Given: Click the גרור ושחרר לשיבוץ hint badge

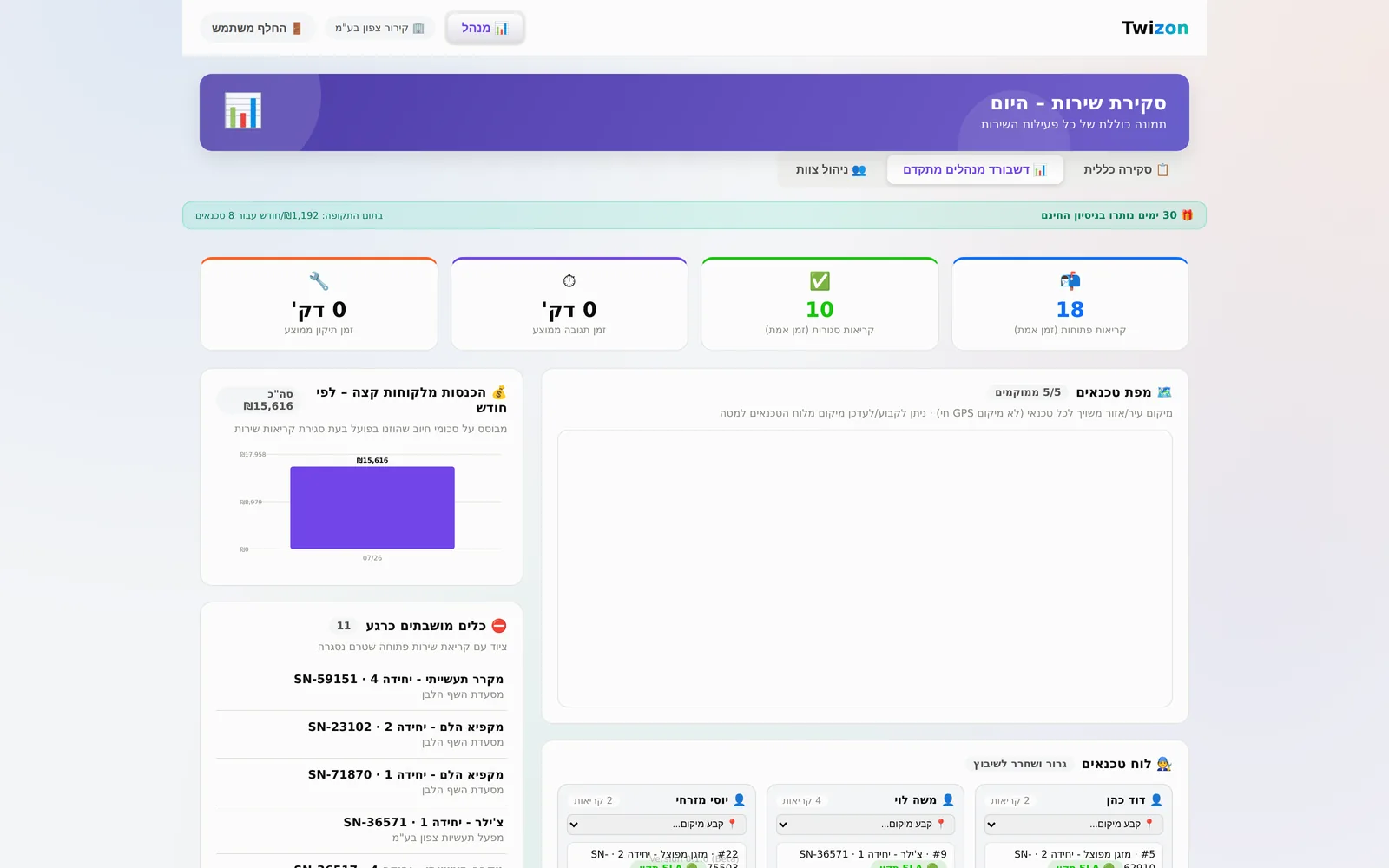Looking at the screenshot, I should pyautogui.click(x=1020, y=764).
